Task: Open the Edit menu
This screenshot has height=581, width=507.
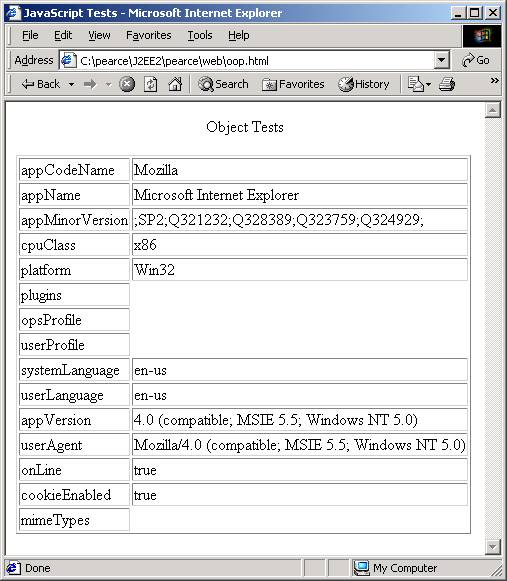Action: pyautogui.click(x=63, y=35)
